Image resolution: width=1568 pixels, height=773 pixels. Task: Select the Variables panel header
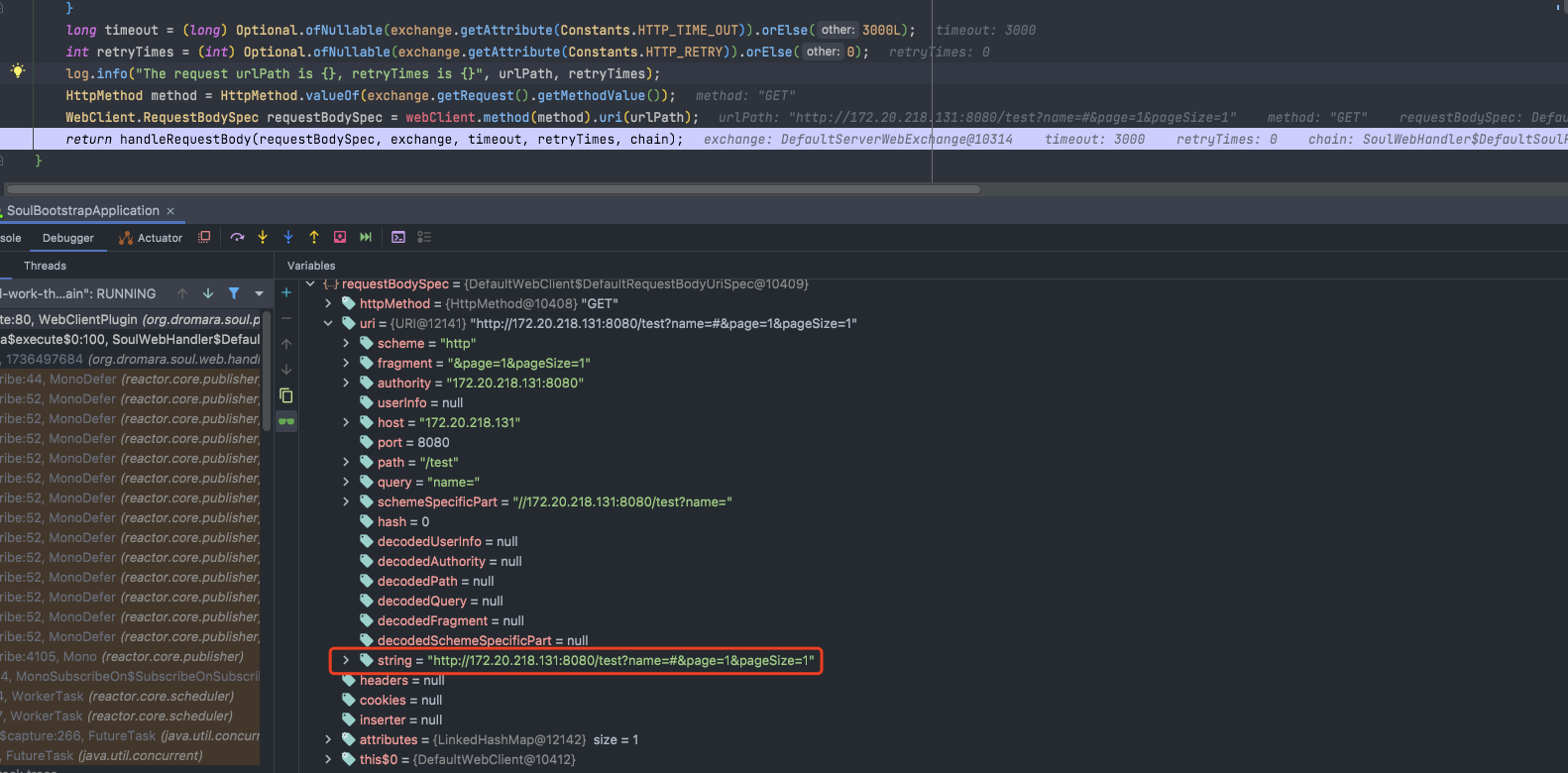coord(311,266)
